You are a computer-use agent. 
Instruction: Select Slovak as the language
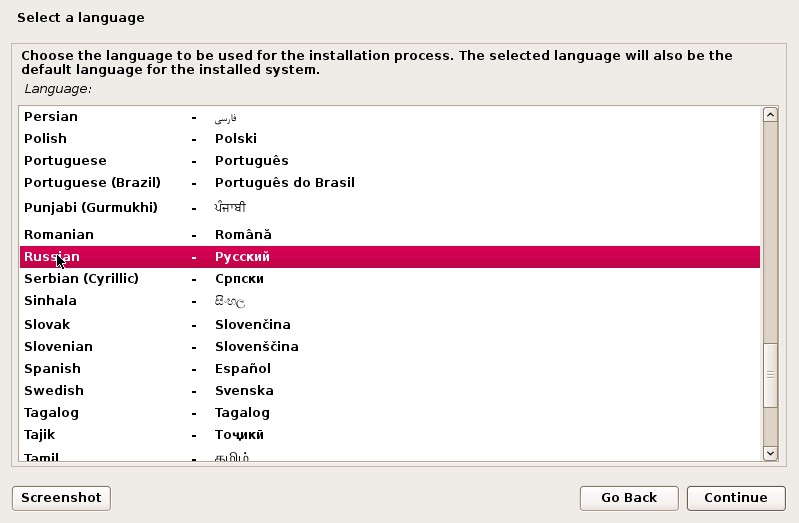pos(47,325)
